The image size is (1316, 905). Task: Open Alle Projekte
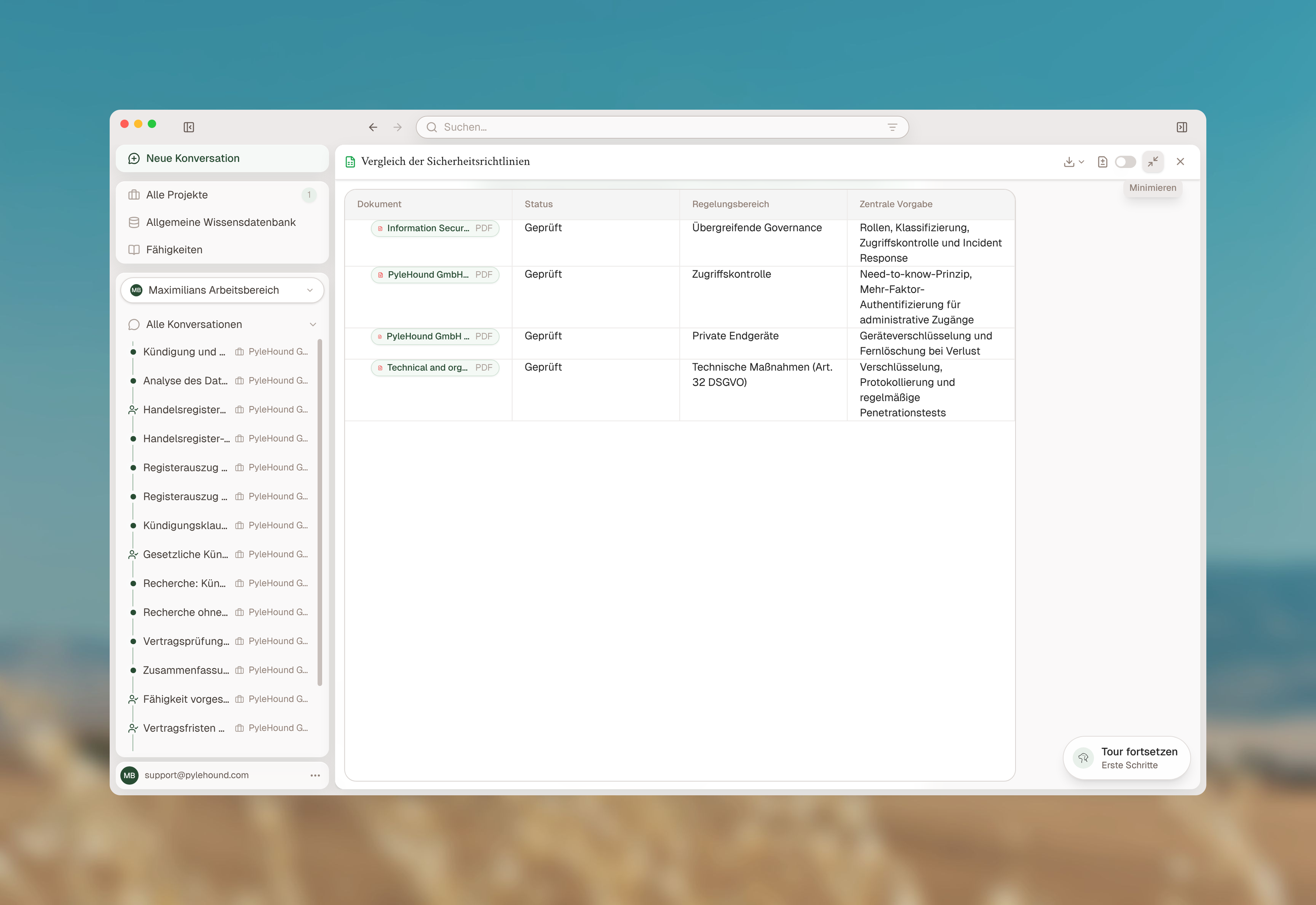coord(222,194)
